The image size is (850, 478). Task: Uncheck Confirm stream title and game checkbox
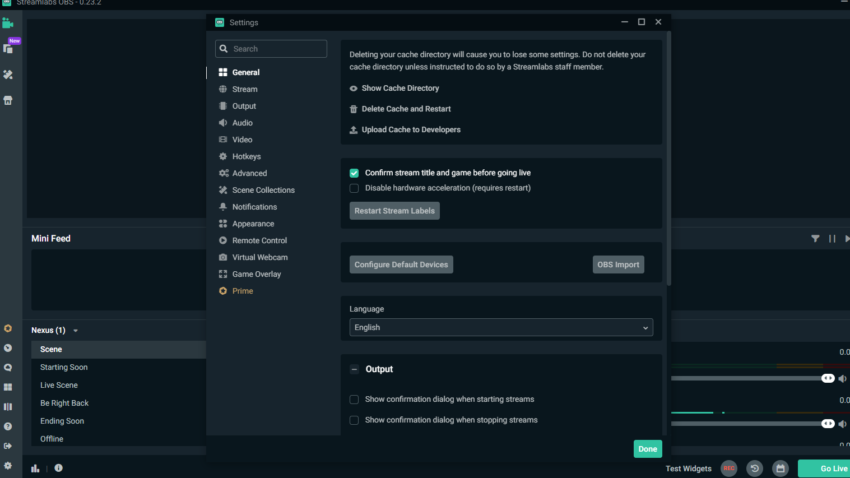pyautogui.click(x=354, y=173)
